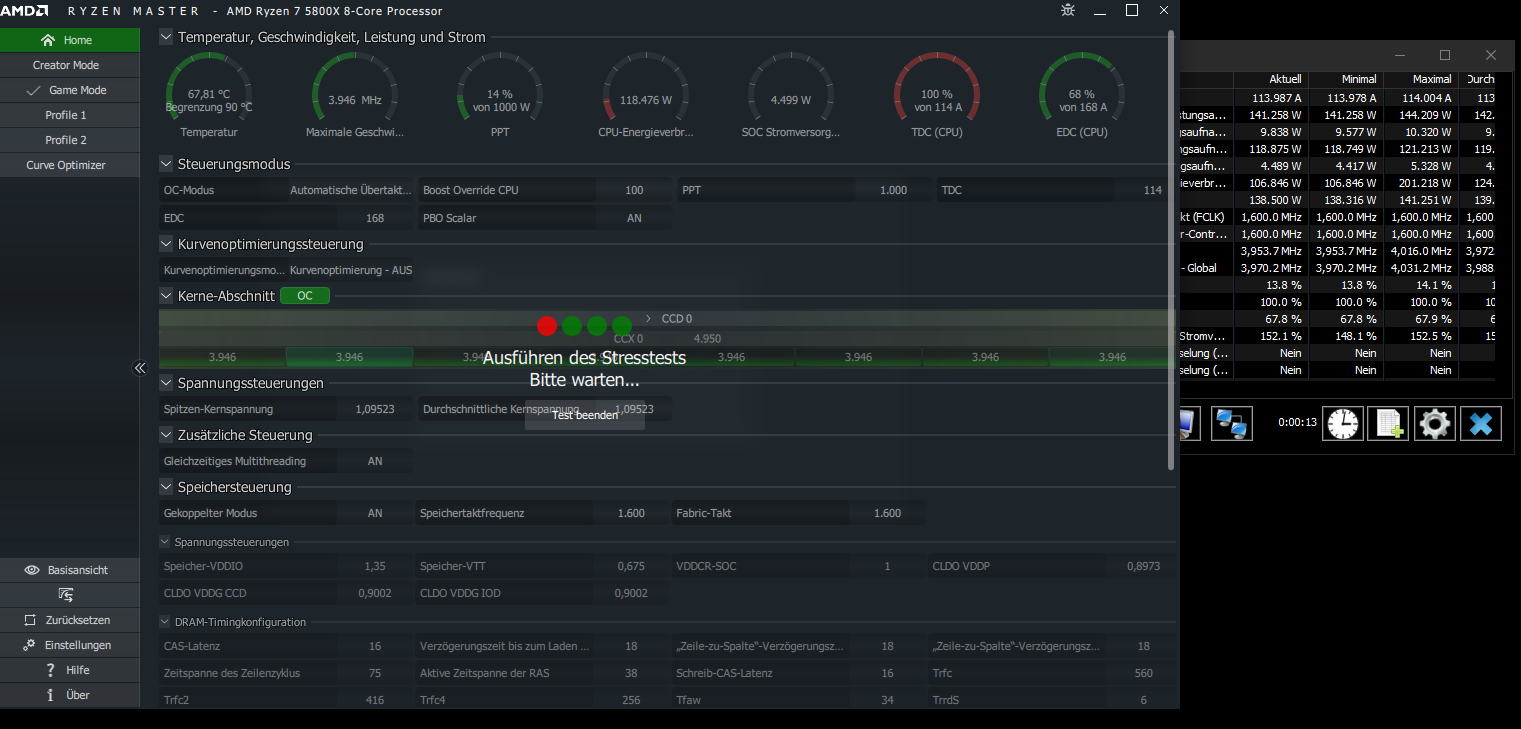Click Test beenden to stop stress test
This screenshot has height=729, width=1521.
[x=585, y=415]
